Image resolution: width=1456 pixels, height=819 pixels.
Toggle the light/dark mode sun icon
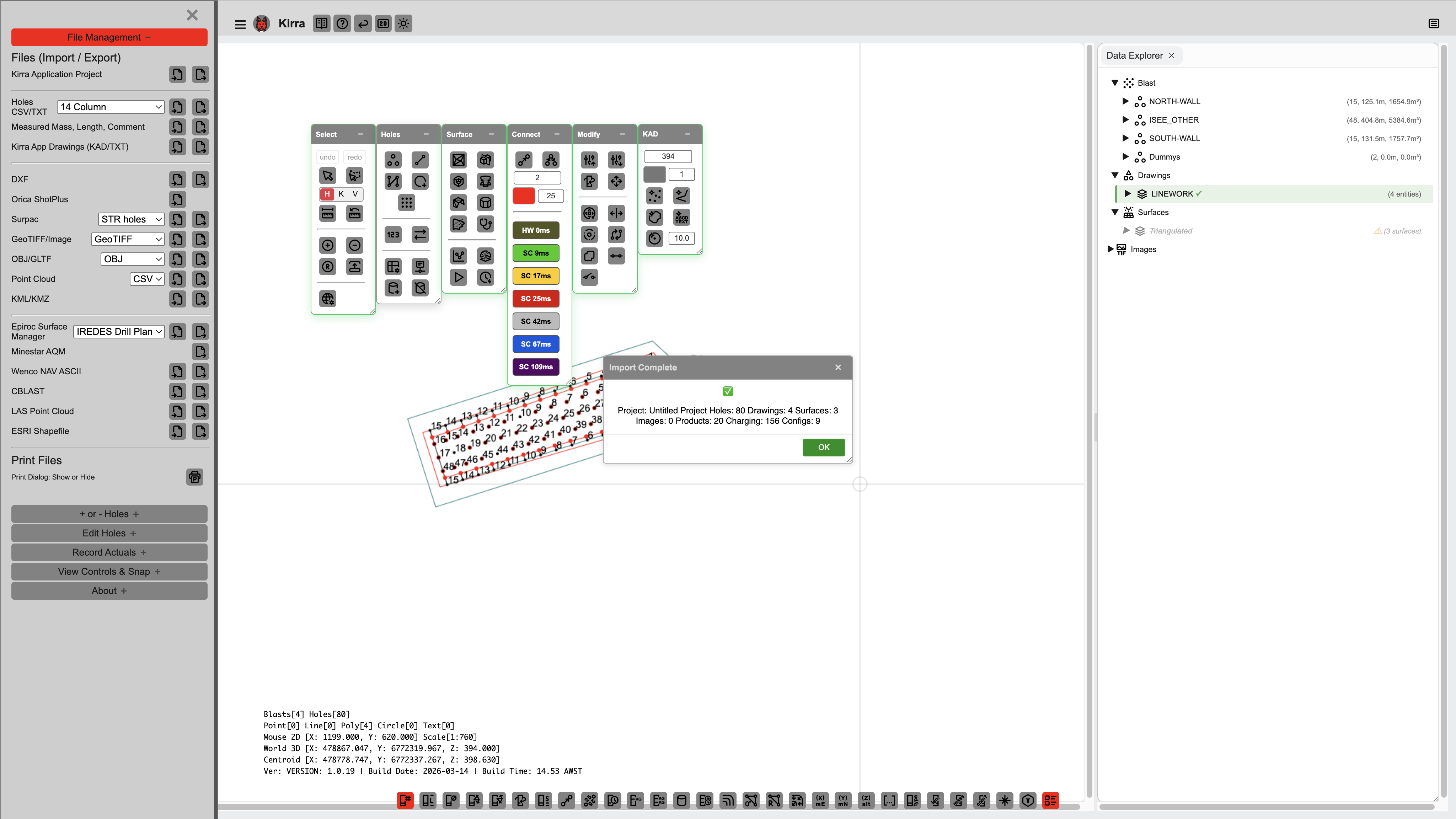(403, 24)
